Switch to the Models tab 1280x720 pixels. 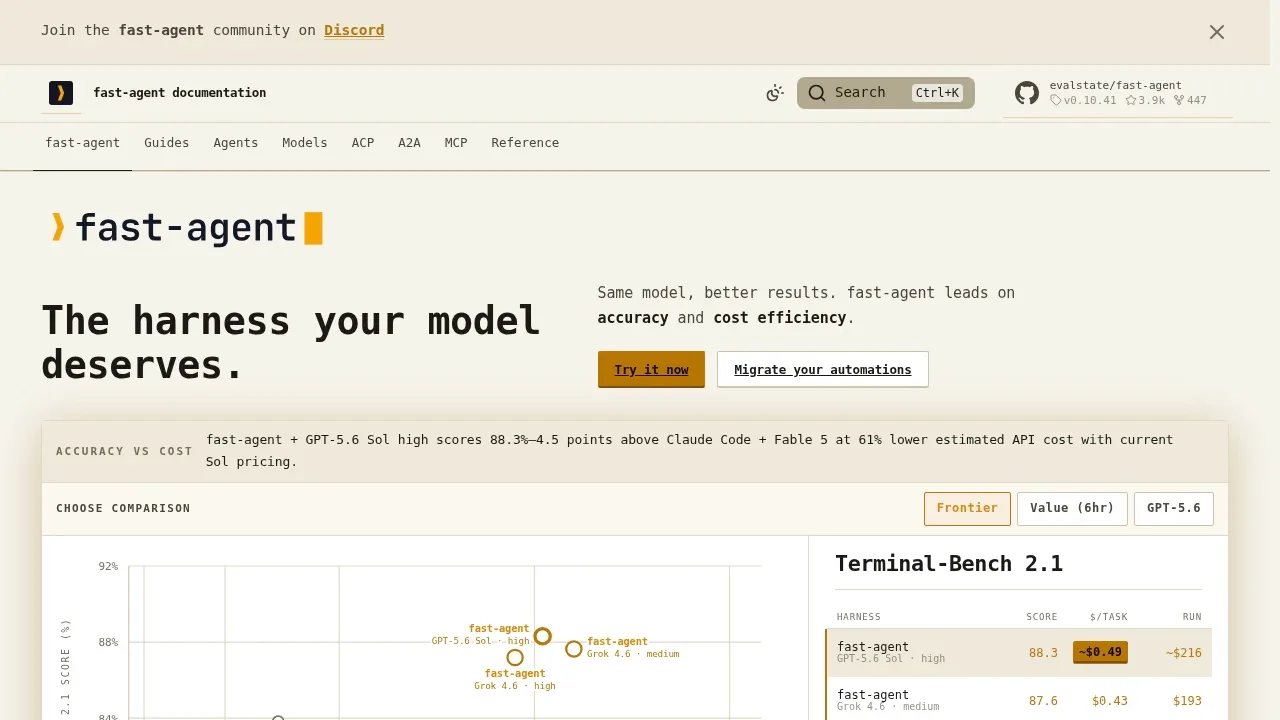pos(305,143)
